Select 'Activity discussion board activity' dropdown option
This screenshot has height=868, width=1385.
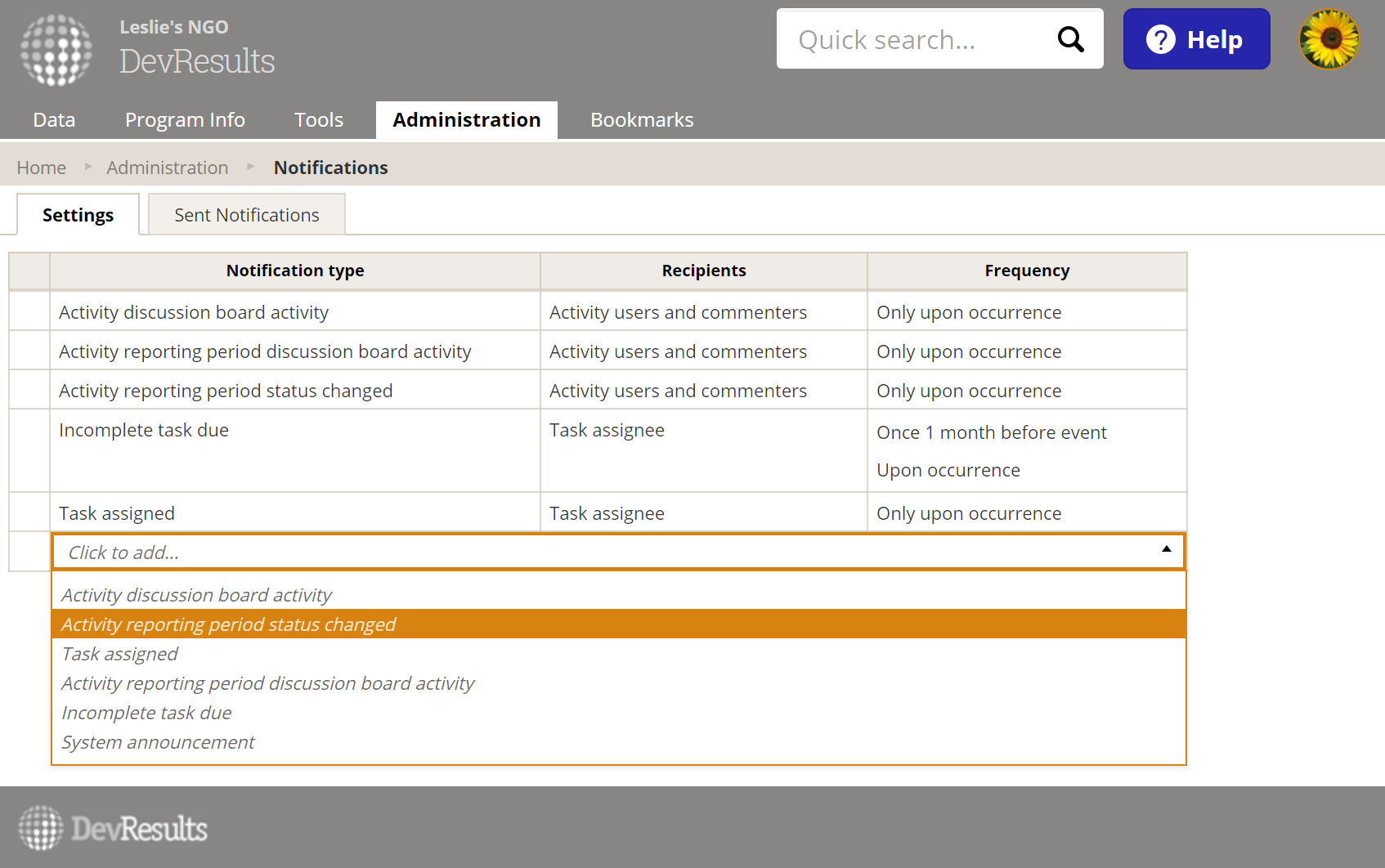pos(619,595)
